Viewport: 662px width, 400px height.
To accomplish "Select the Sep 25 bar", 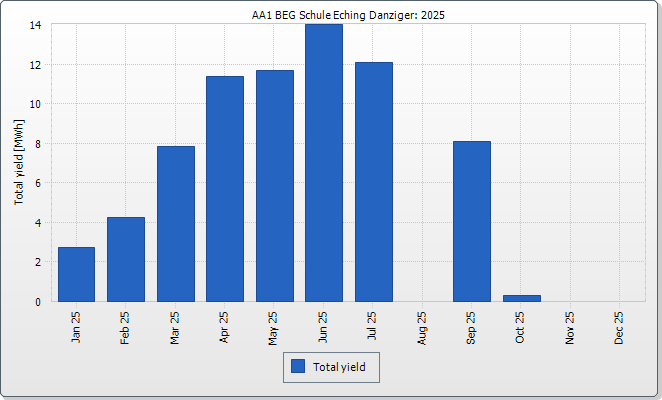I will [x=472, y=221].
